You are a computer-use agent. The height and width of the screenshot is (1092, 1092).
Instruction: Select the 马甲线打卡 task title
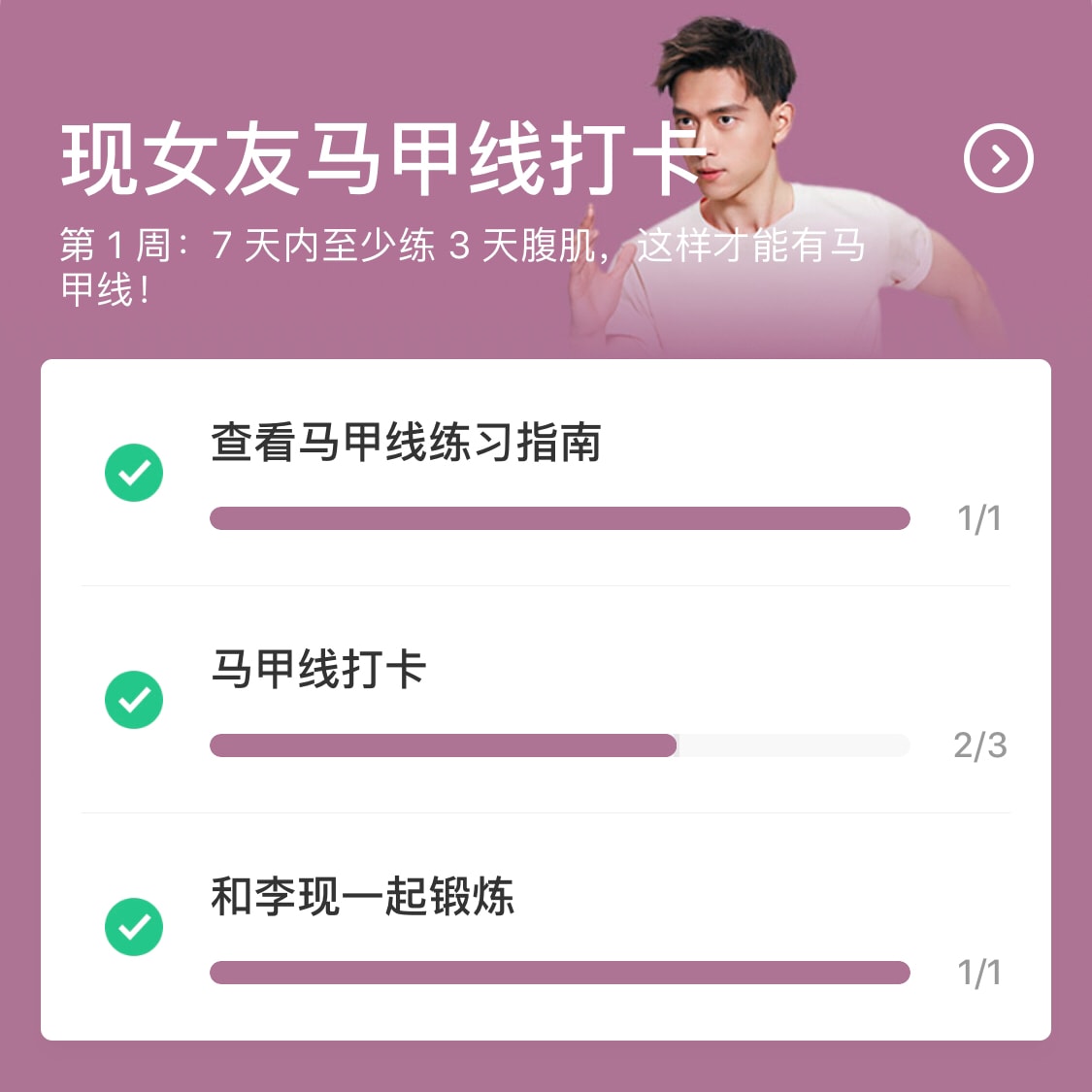318,670
